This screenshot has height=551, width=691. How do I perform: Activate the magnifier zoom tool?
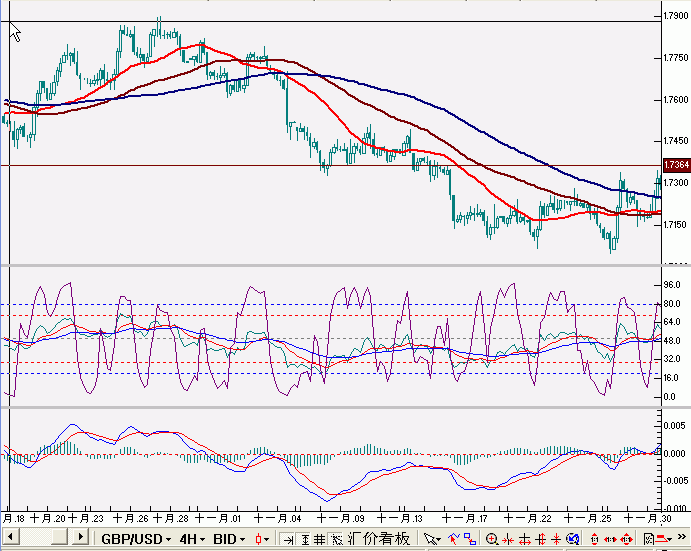492,539
